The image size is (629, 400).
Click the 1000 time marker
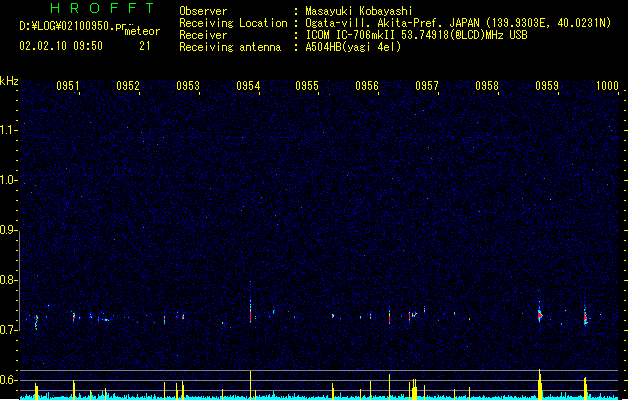pos(607,86)
